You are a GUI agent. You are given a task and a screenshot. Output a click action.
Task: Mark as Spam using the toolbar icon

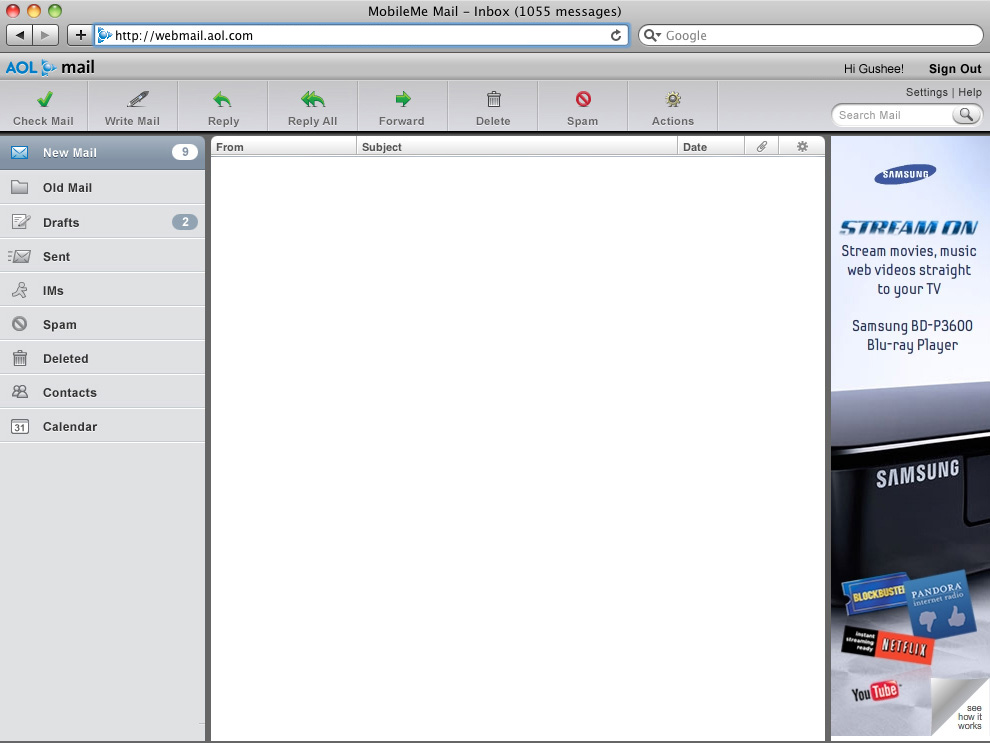pos(583,100)
